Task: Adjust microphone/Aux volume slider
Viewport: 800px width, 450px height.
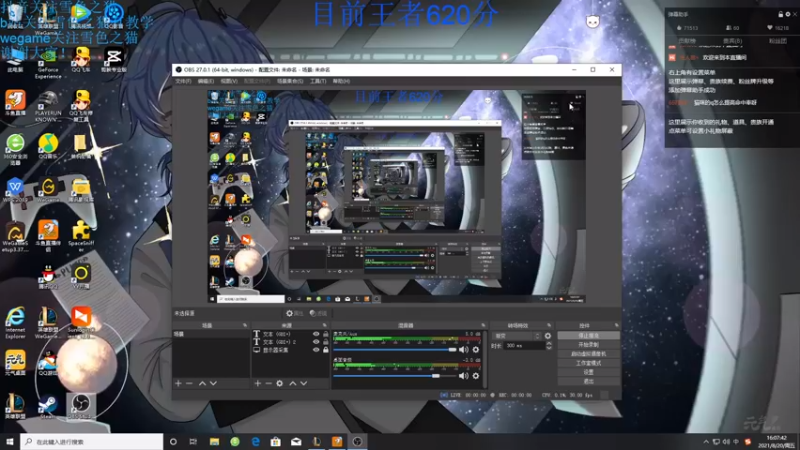Action: 395,350
